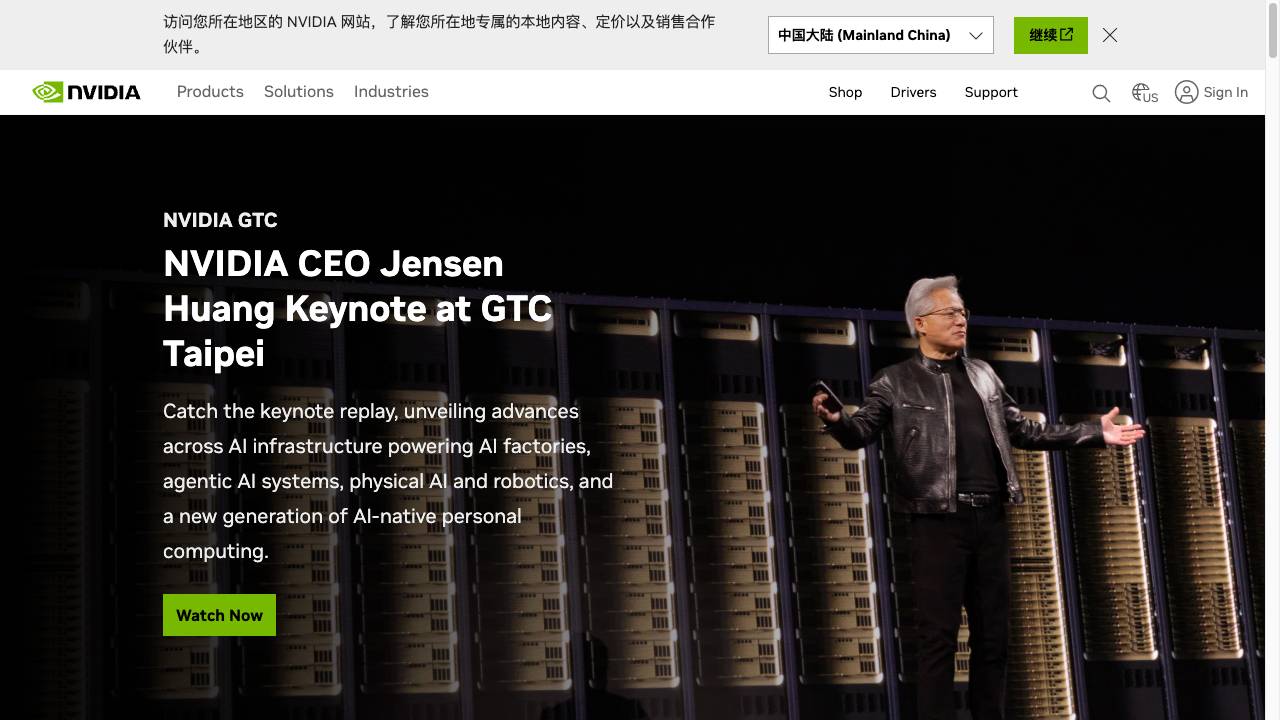Go to the Shop link
This screenshot has height=720, width=1280.
845,92
